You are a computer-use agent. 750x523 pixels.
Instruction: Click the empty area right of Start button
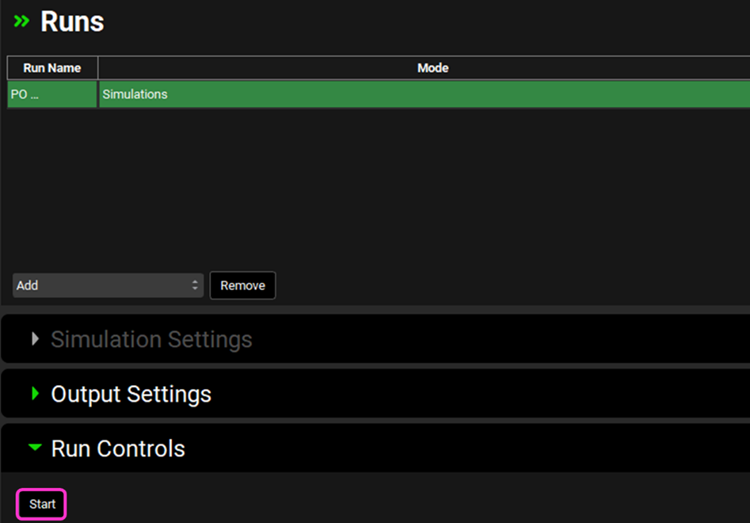point(400,504)
